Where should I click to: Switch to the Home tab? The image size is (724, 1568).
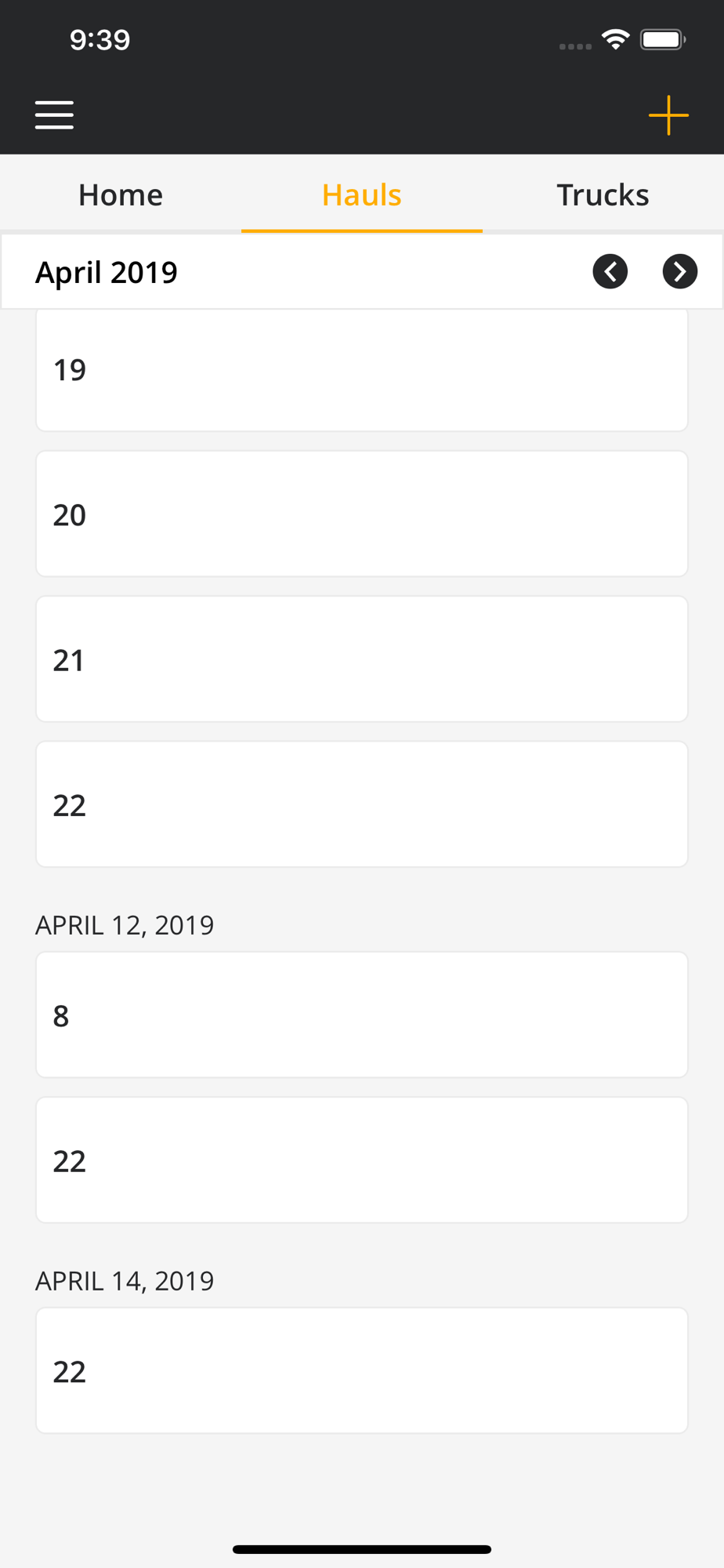[x=121, y=194]
